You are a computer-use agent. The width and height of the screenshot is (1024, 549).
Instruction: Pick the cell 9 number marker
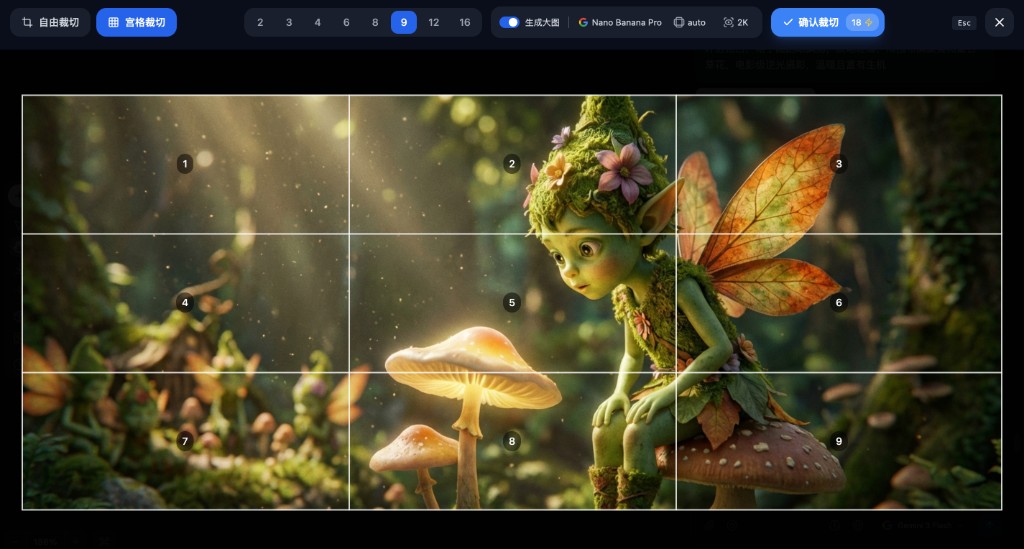coord(839,440)
